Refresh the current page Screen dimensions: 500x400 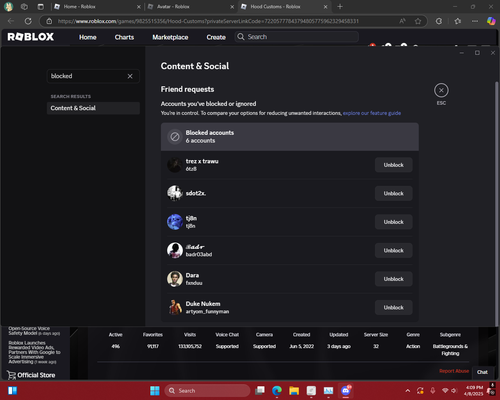28,21
